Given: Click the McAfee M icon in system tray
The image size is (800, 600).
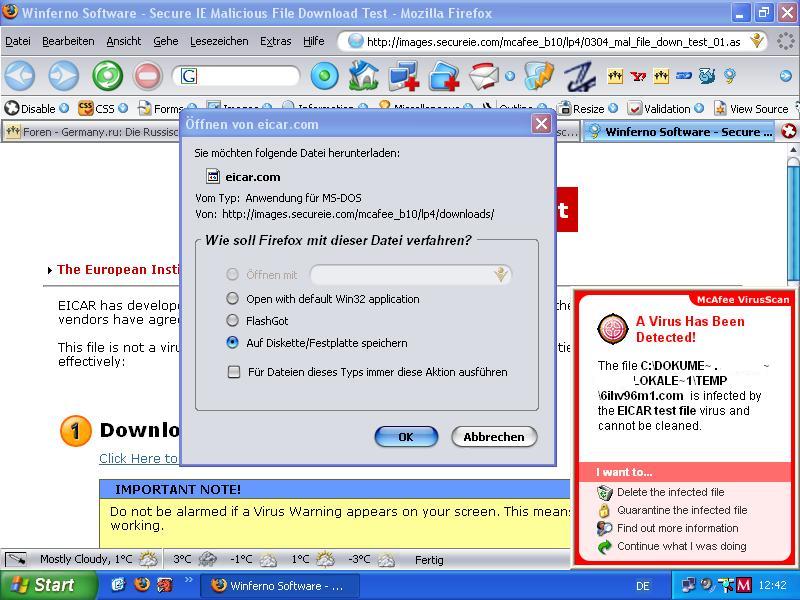Looking at the screenshot, I should click(744, 585).
